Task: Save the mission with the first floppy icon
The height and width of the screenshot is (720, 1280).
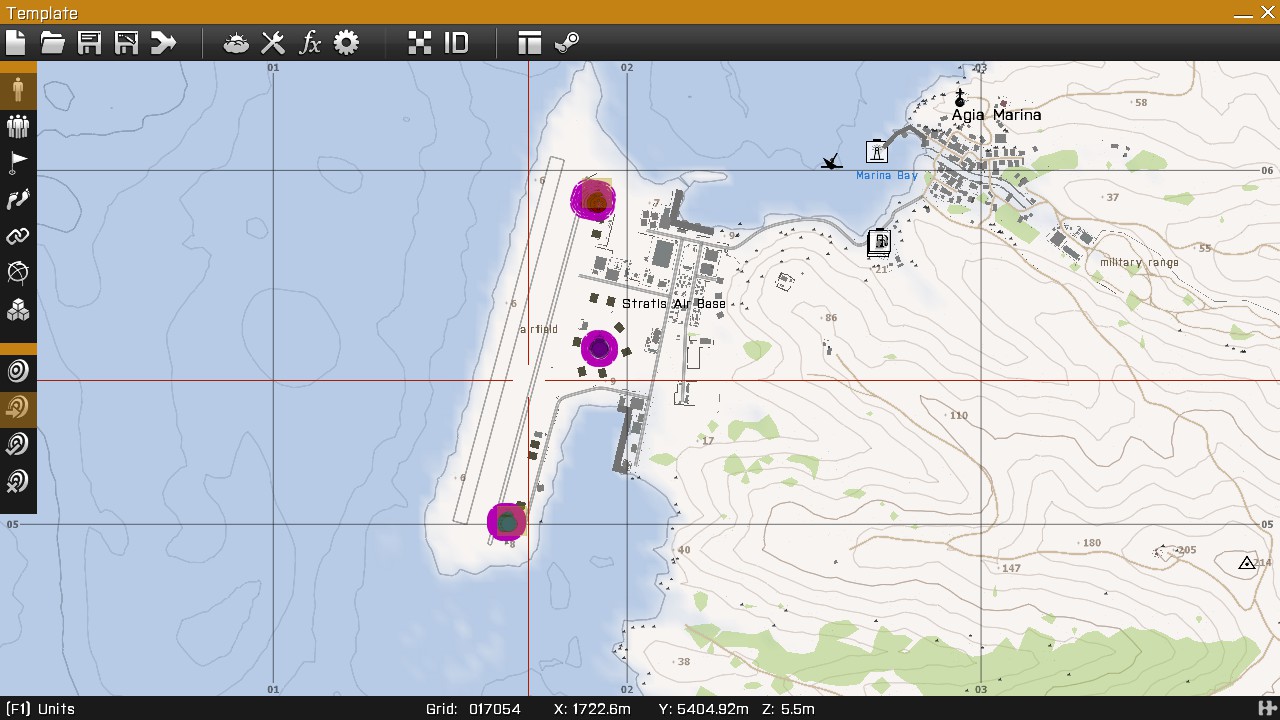Action: pos(90,42)
